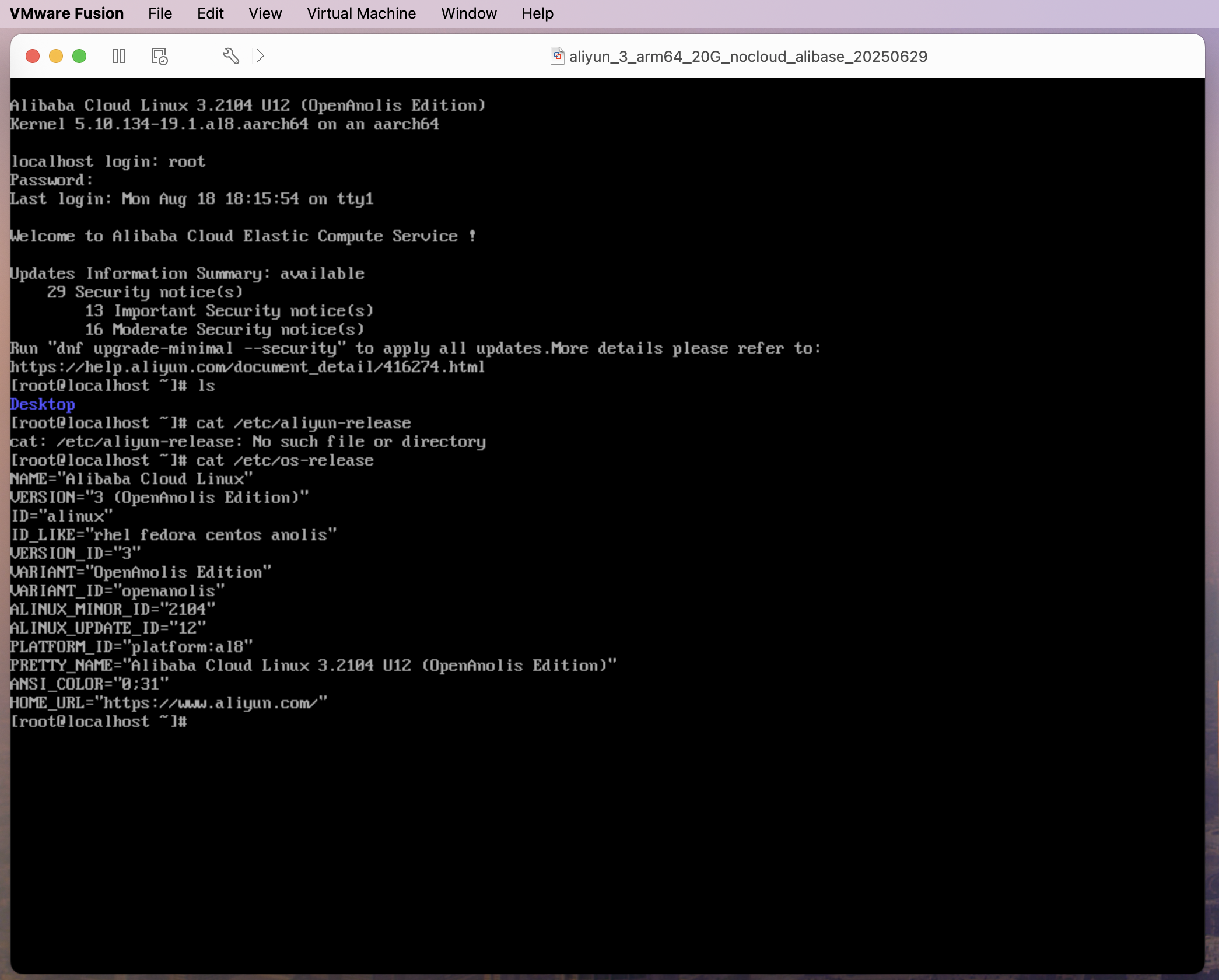The image size is (1219, 980).
Task: Zoom the VM window green button
Action: pyautogui.click(x=79, y=56)
